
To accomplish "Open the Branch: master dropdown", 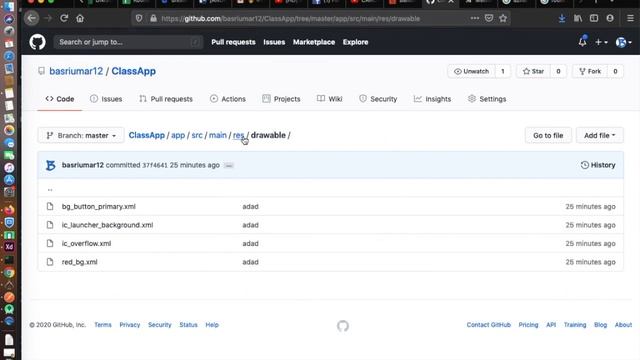I will pos(81,135).
